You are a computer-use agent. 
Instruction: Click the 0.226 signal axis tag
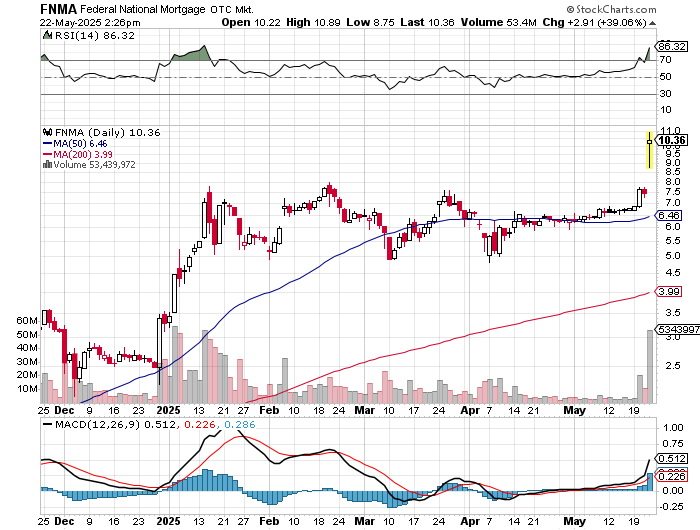[671, 477]
